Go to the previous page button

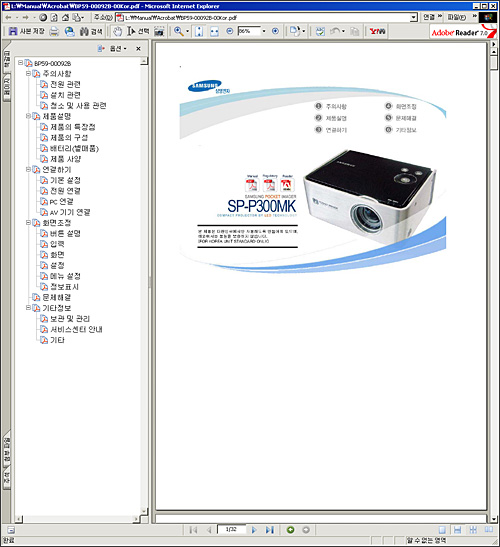pyautogui.click(x=209, y=530)
